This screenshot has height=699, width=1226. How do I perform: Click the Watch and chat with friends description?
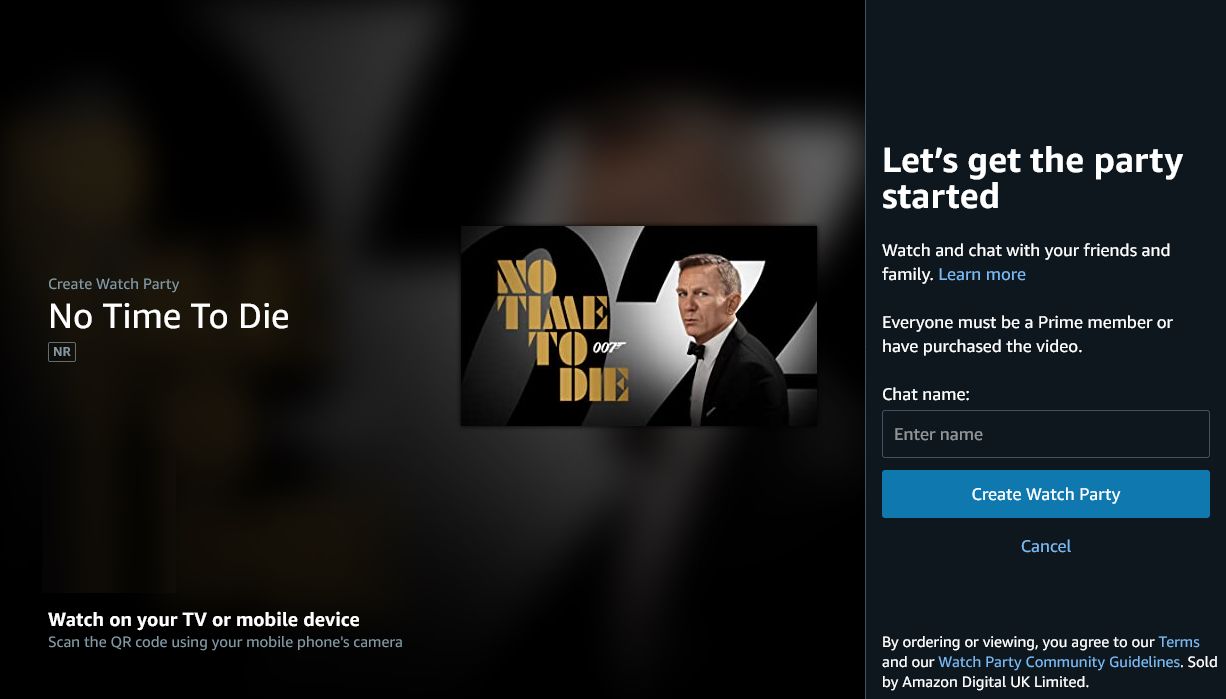point(1026,262)
